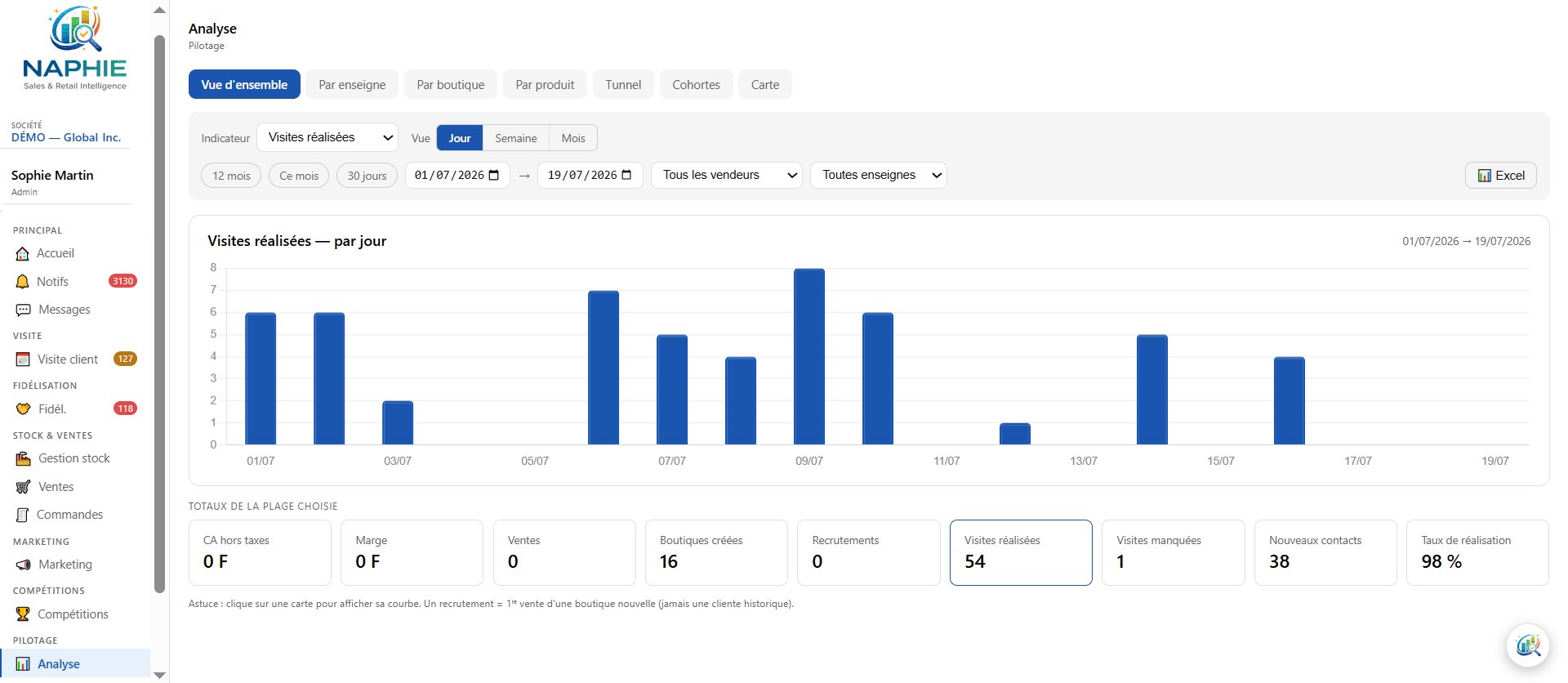
Task: Click the shortest chart bar of value 1
Action: 1015,434
